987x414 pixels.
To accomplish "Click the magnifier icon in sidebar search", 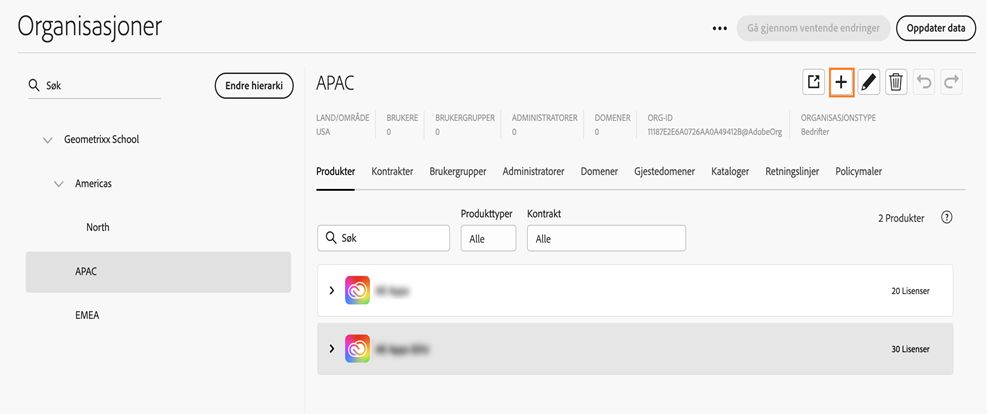I will [x=34, y=85].
